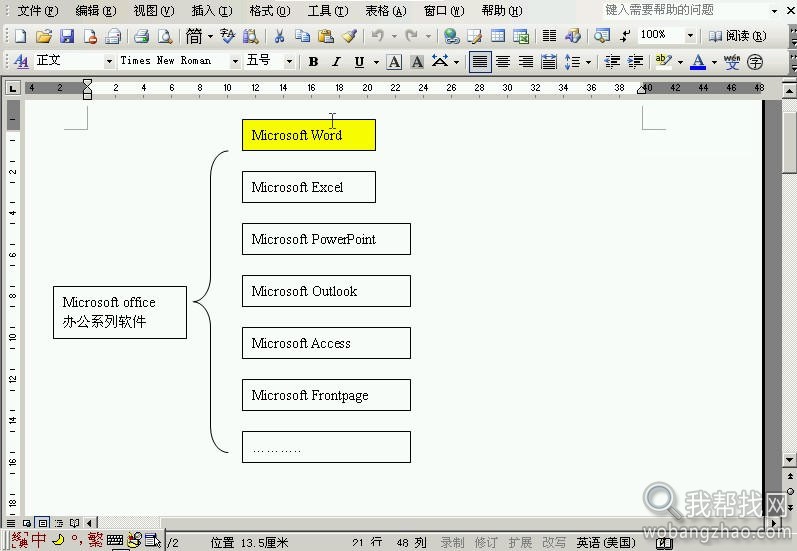Toggle bold formatting

[x=314, y=62]
